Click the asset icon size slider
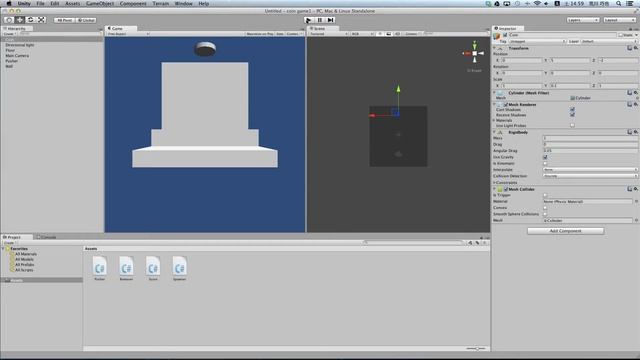Viewport: 640px width, 360px height. 476,349
